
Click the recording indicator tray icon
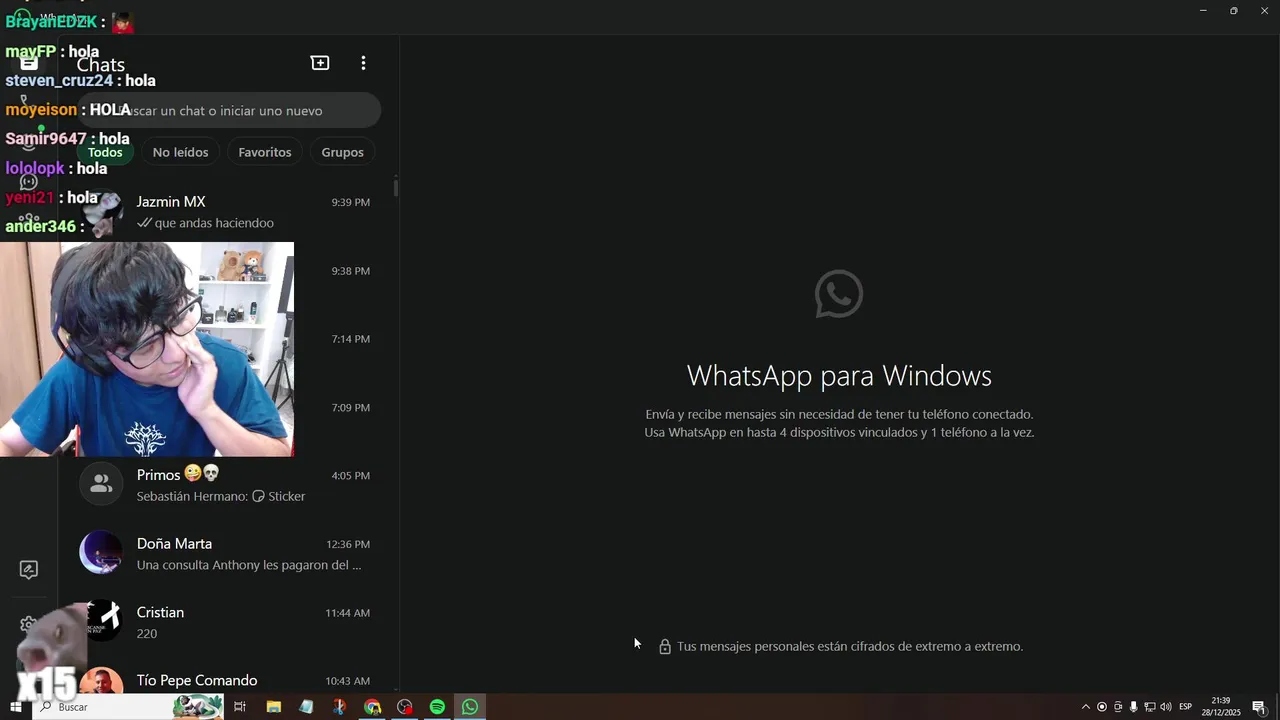(x=1102, y=707)
